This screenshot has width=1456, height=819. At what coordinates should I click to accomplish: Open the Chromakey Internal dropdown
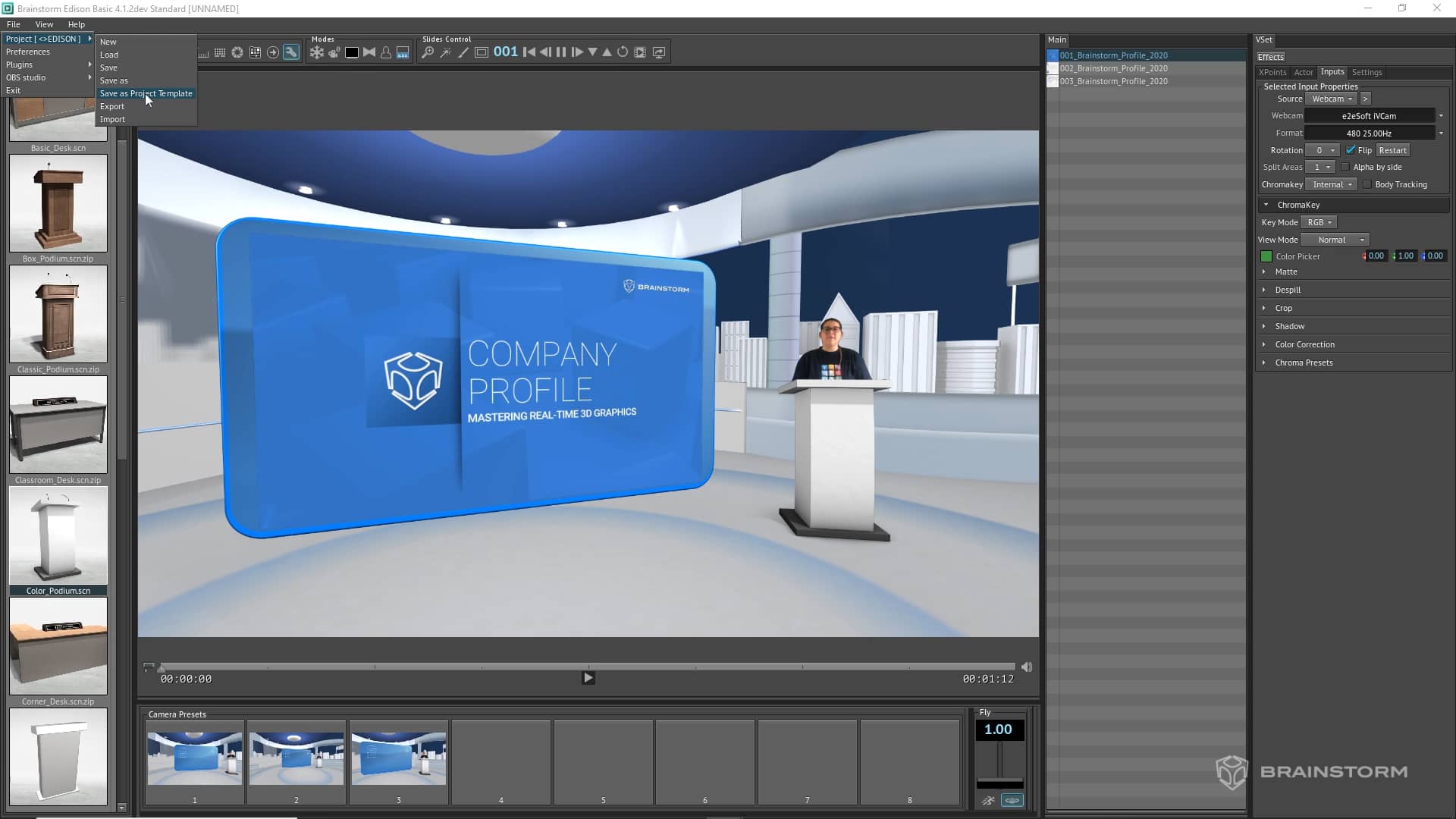pyautogui.click(x=1332, y=184)
